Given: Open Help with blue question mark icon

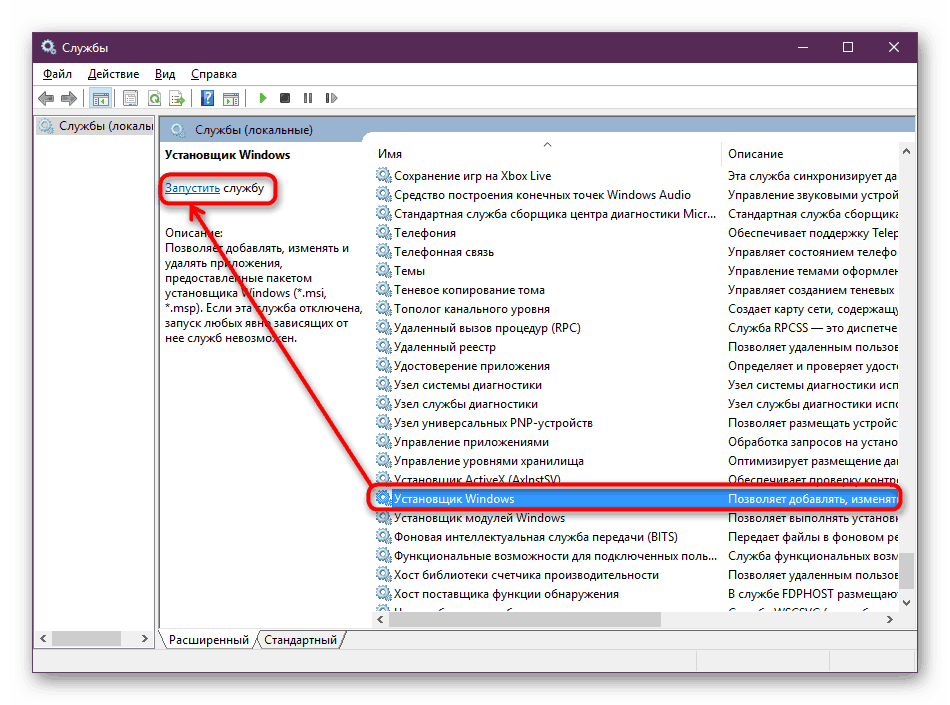Looking at the screenshot, I should point(207,98).
